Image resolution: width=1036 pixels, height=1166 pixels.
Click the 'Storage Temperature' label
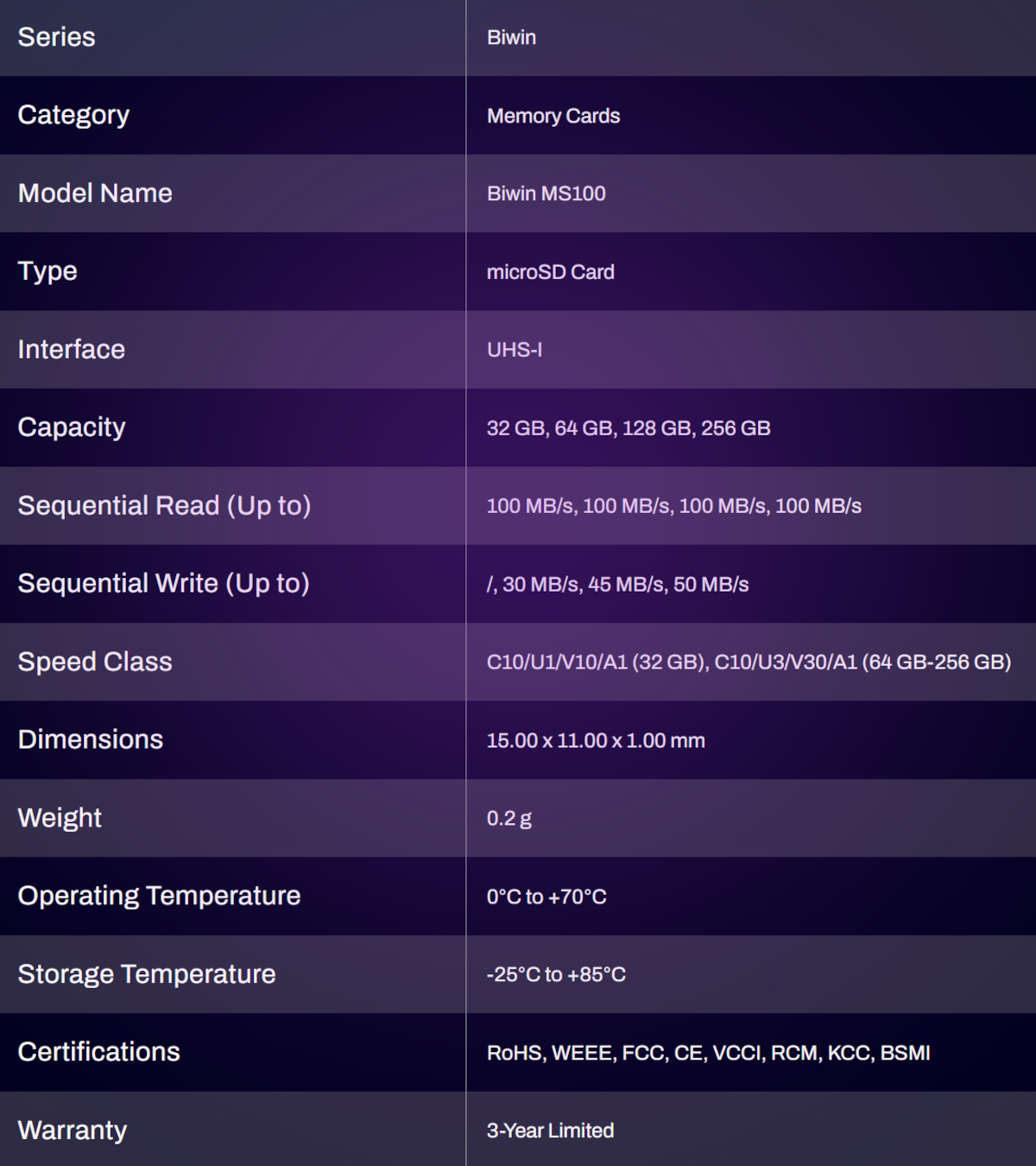pyautogui.click(x=147, y=974)
